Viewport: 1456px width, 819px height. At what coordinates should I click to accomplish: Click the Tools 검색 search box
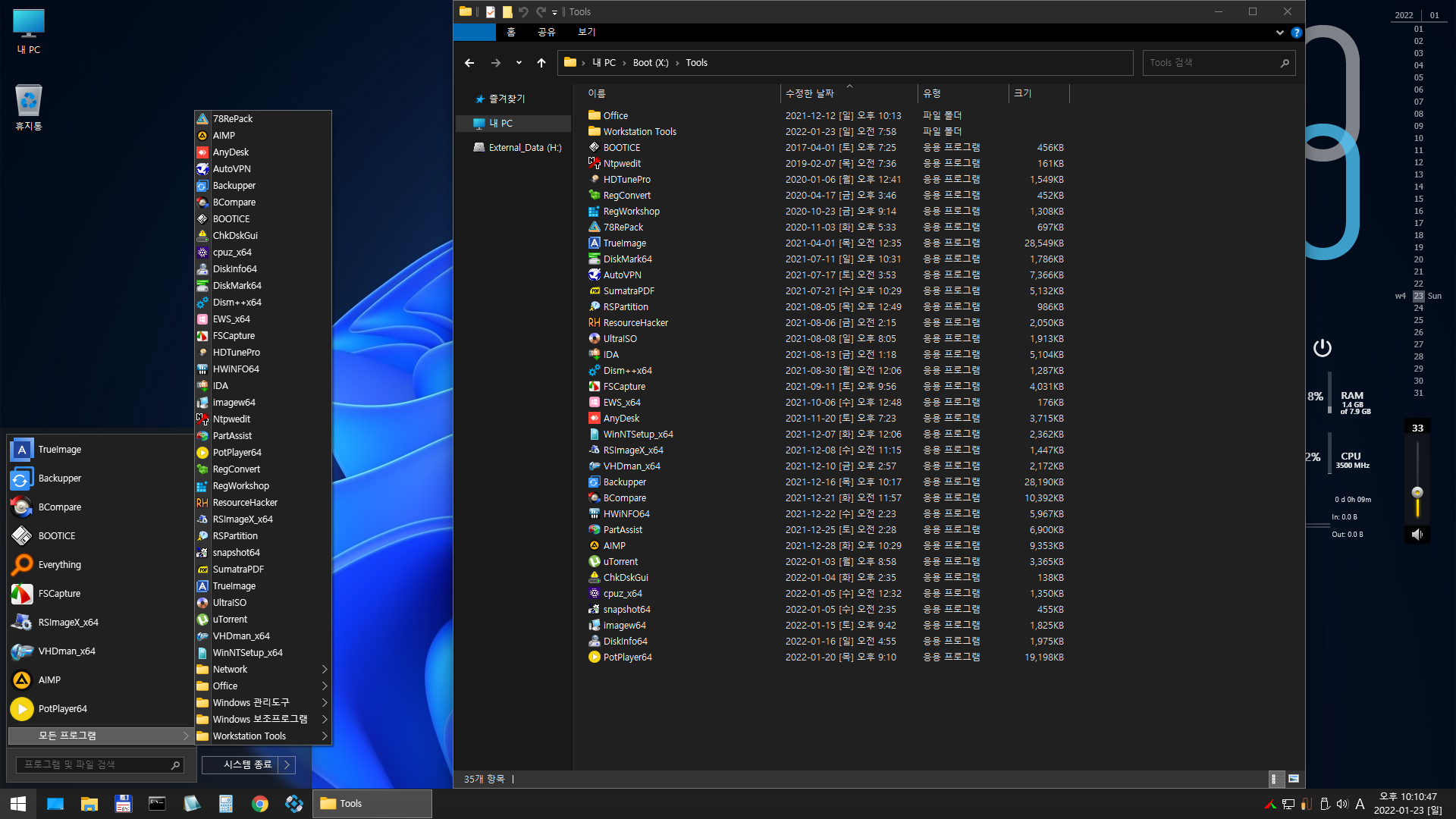point(1219,63)
